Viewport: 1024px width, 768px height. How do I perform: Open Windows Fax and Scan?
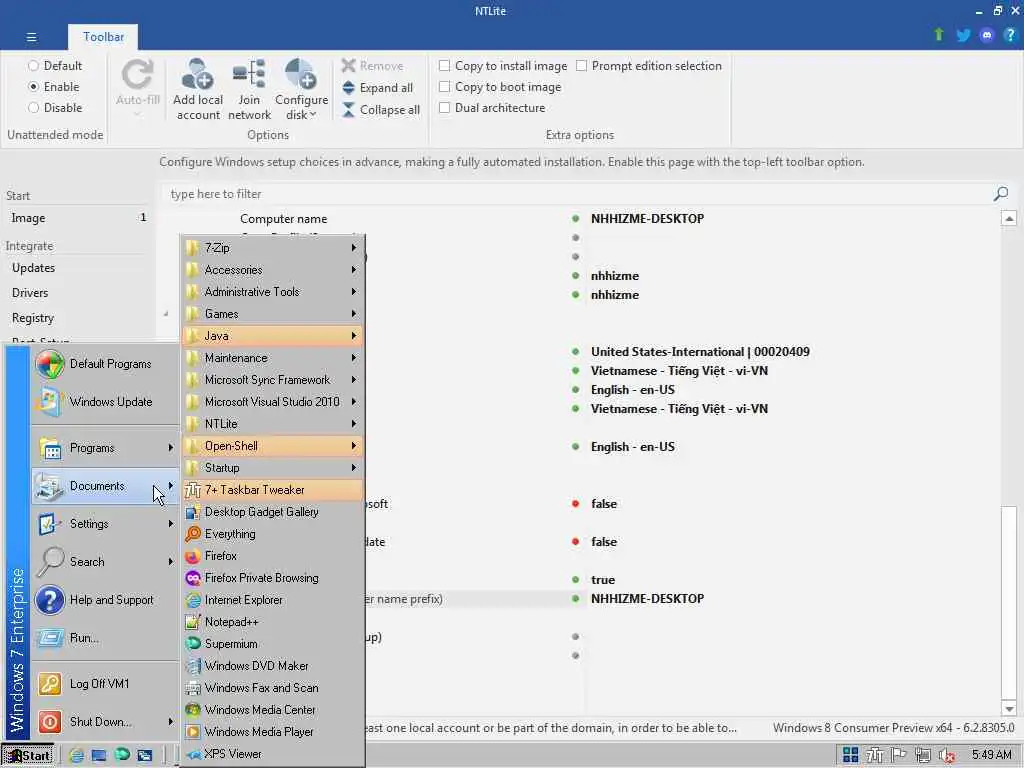[x=273, y=688]
